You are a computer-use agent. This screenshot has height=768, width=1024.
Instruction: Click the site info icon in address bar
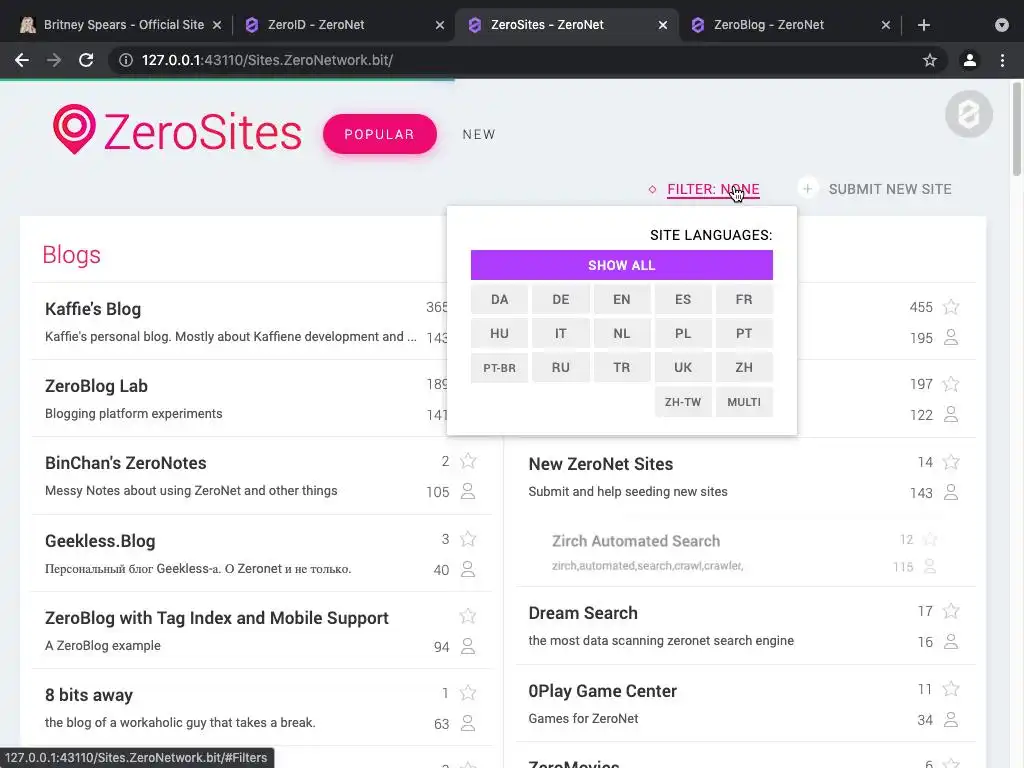(125, 60)
